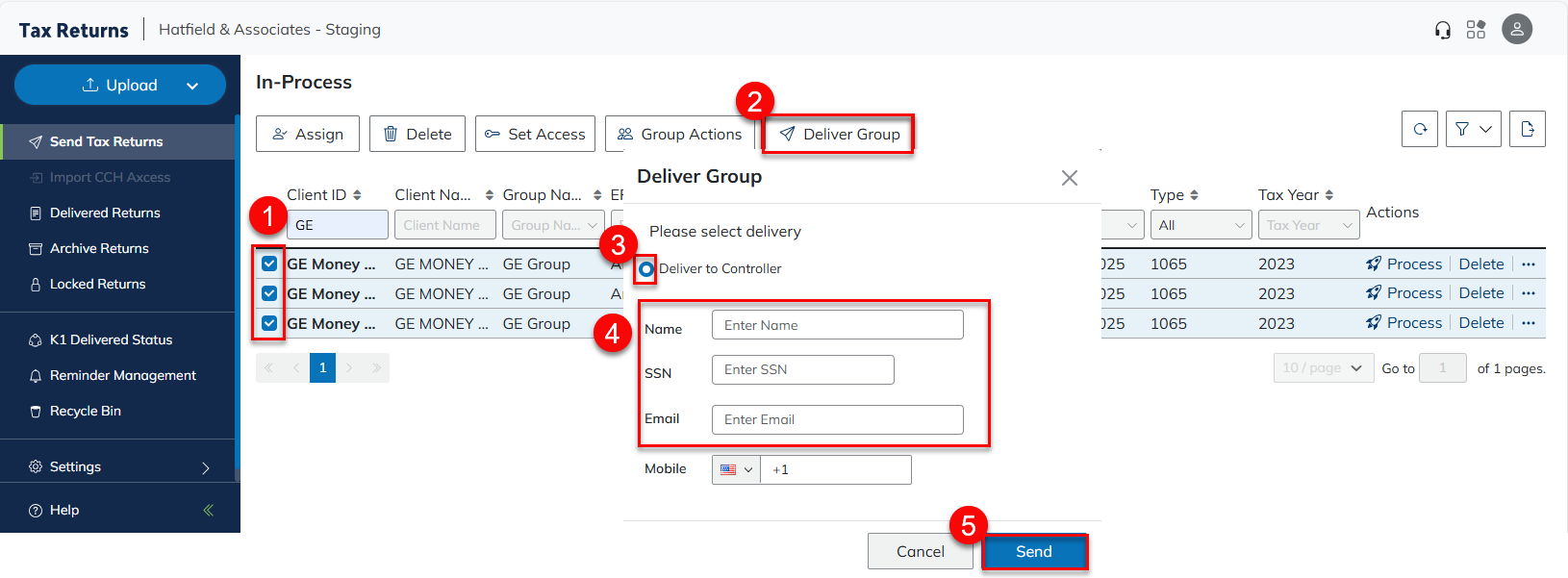Select the Deliver to Controller radio button
Viewport: 1568px width, 578px height.
coord(646,269)
